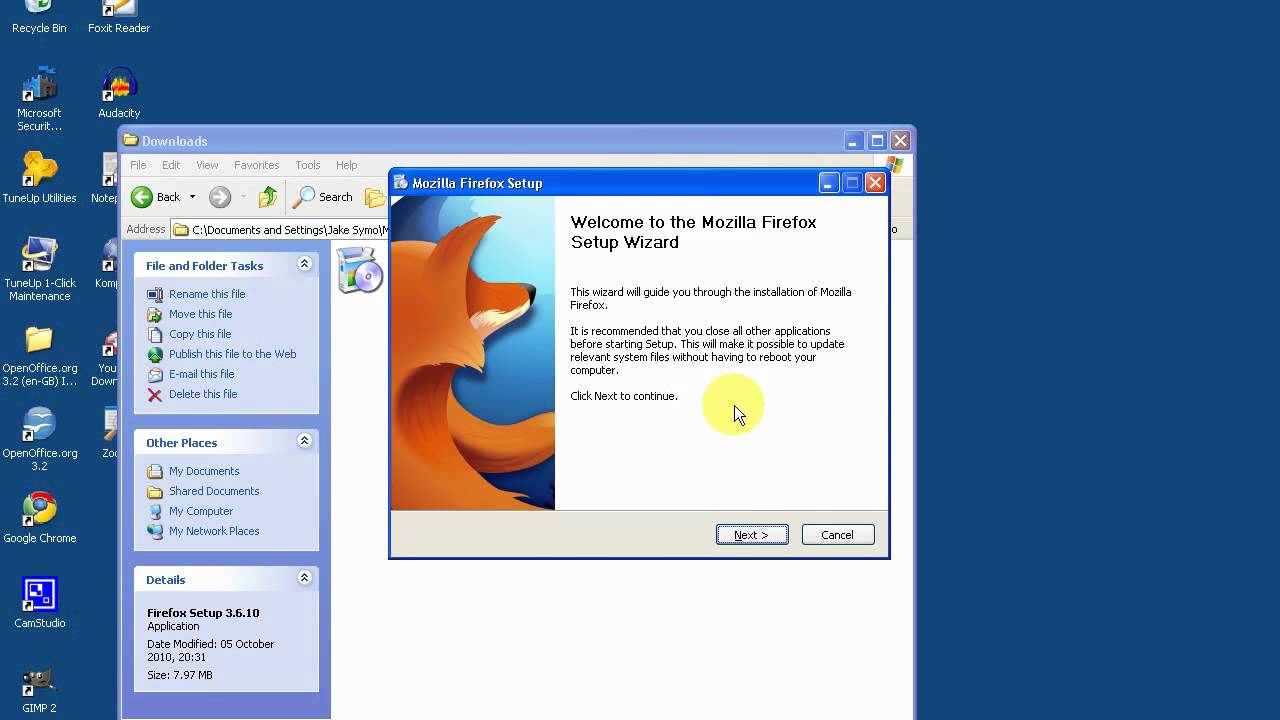The image size is (1280, 720).
Task: Click Cancel in Firefox Setup wizard
Action: 838,535
